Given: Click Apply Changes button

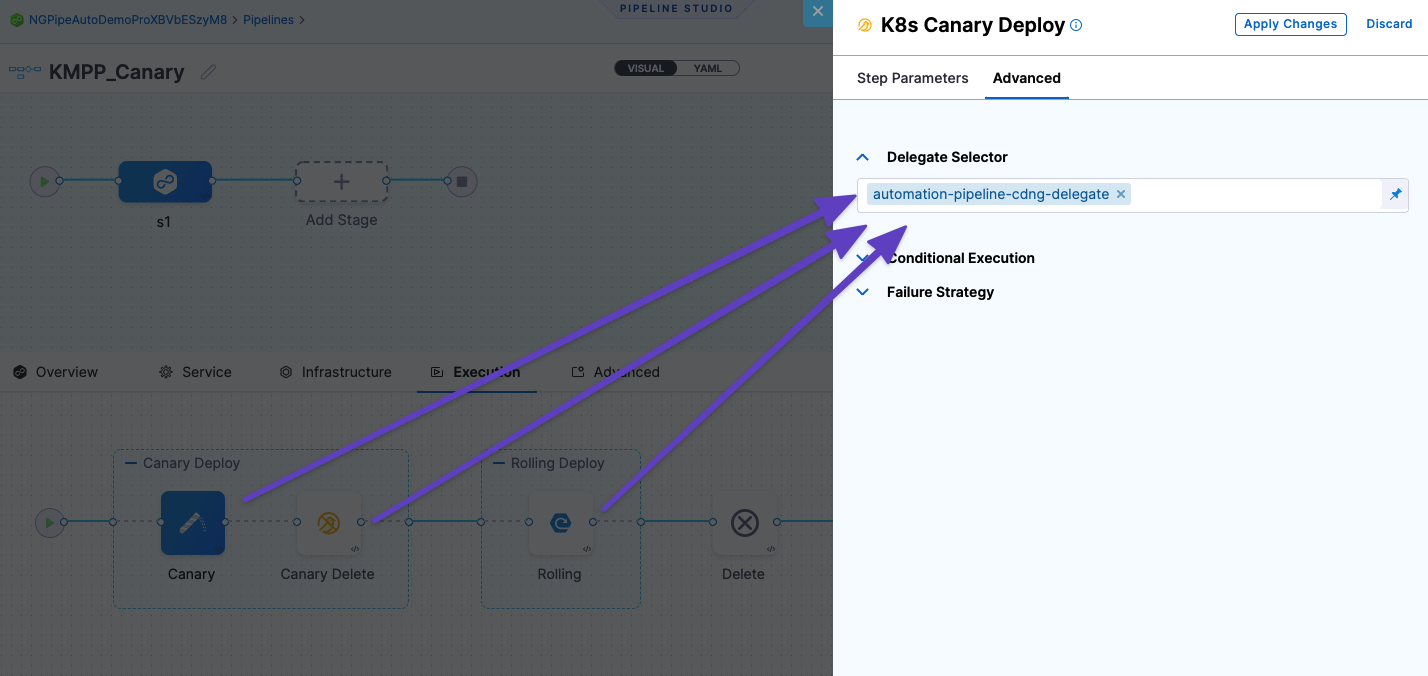Looking at the screenshot, I should click(1290, 24).
